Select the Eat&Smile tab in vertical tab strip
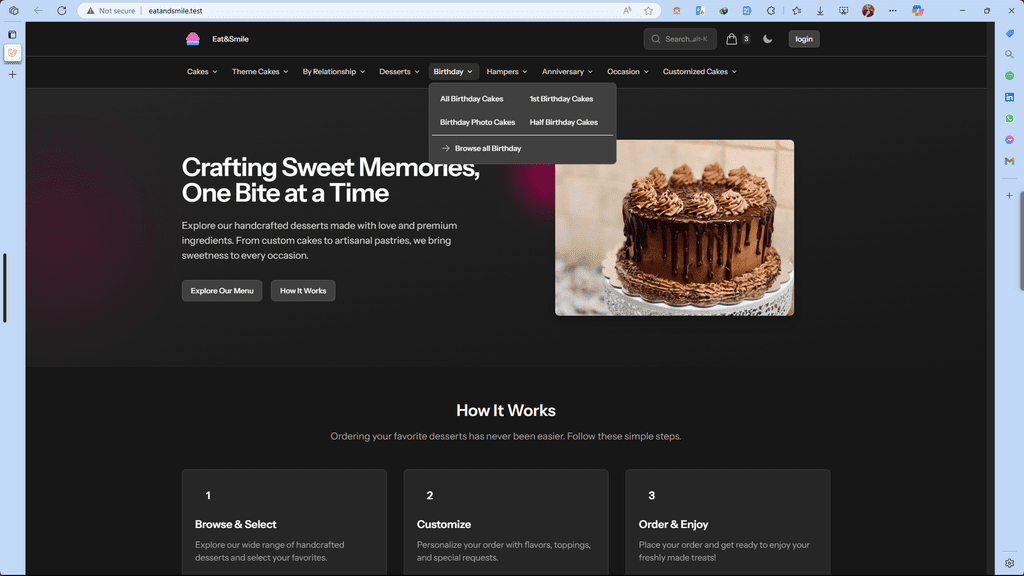This screenshot has width=1024, height=576. point(12,53)
